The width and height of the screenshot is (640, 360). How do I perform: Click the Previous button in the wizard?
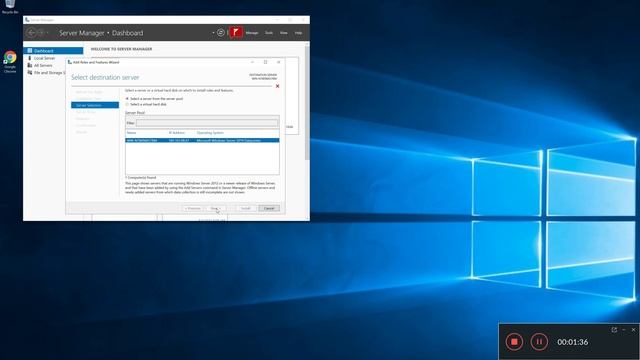[x=193, y=209]
